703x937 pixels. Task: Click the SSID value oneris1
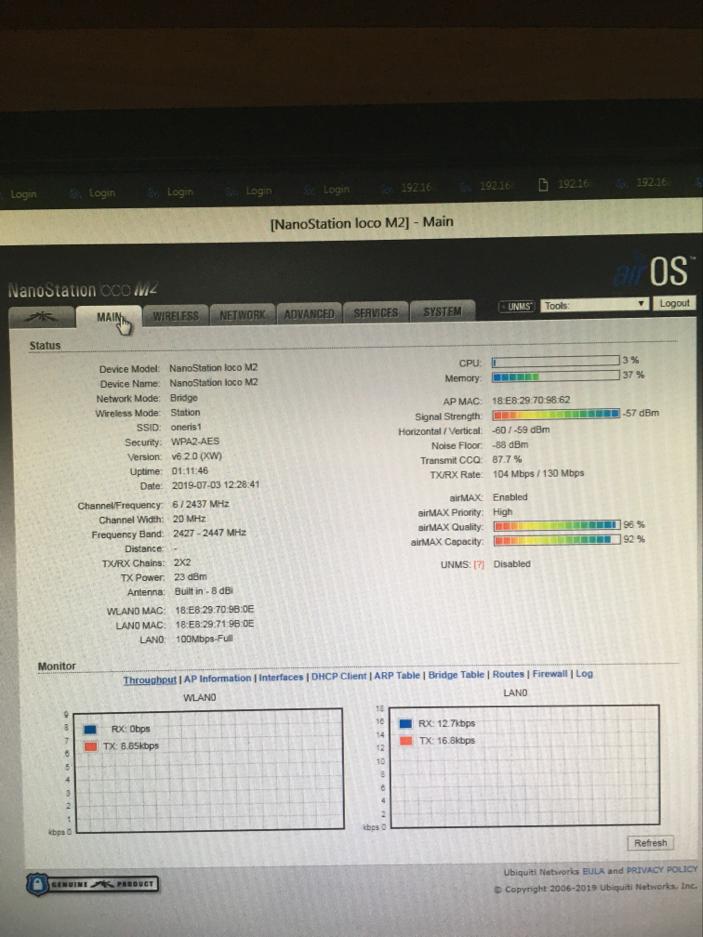(x=186, y=427)
